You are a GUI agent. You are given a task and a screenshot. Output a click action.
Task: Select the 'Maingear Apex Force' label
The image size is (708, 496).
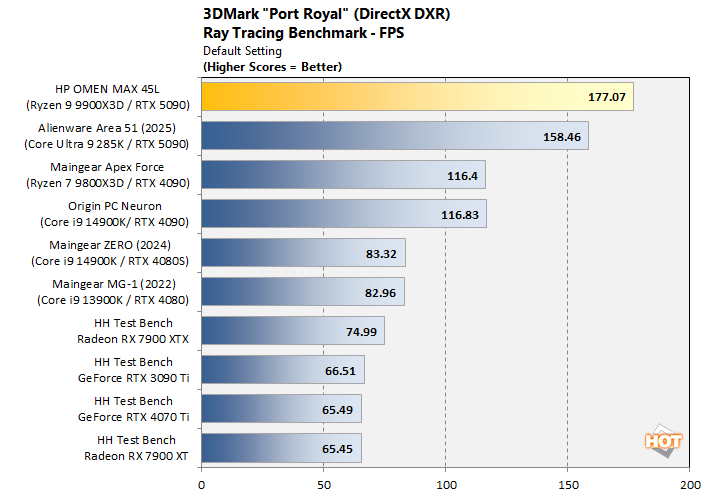point(107,167)
